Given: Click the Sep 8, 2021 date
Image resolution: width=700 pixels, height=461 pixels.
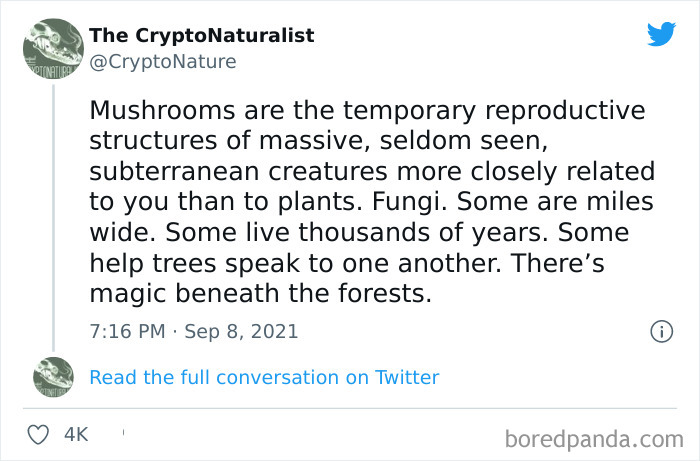Looking at the screenshot, I should click(241, 332).
